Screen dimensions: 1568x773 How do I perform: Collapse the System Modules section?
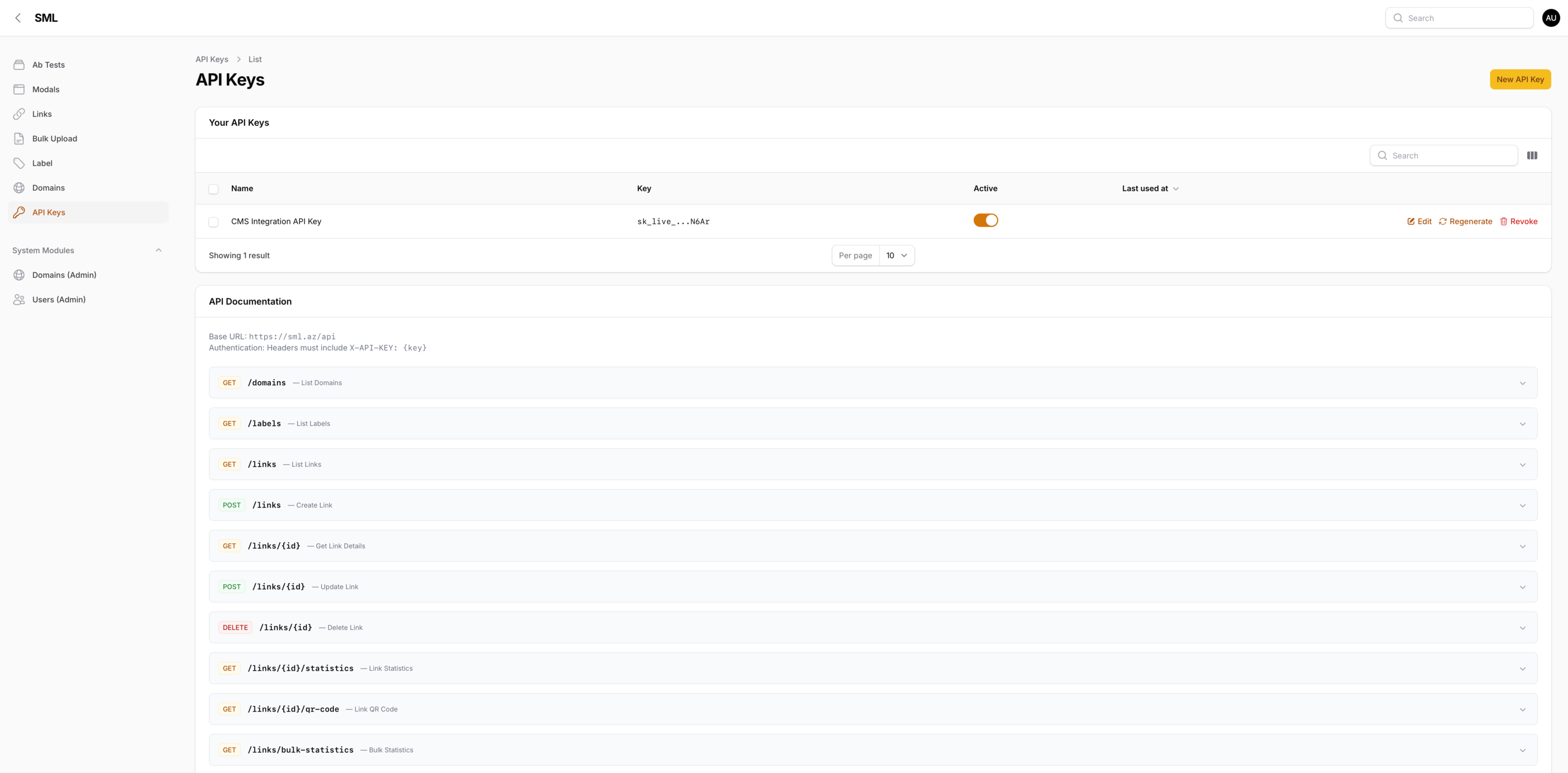158,250
